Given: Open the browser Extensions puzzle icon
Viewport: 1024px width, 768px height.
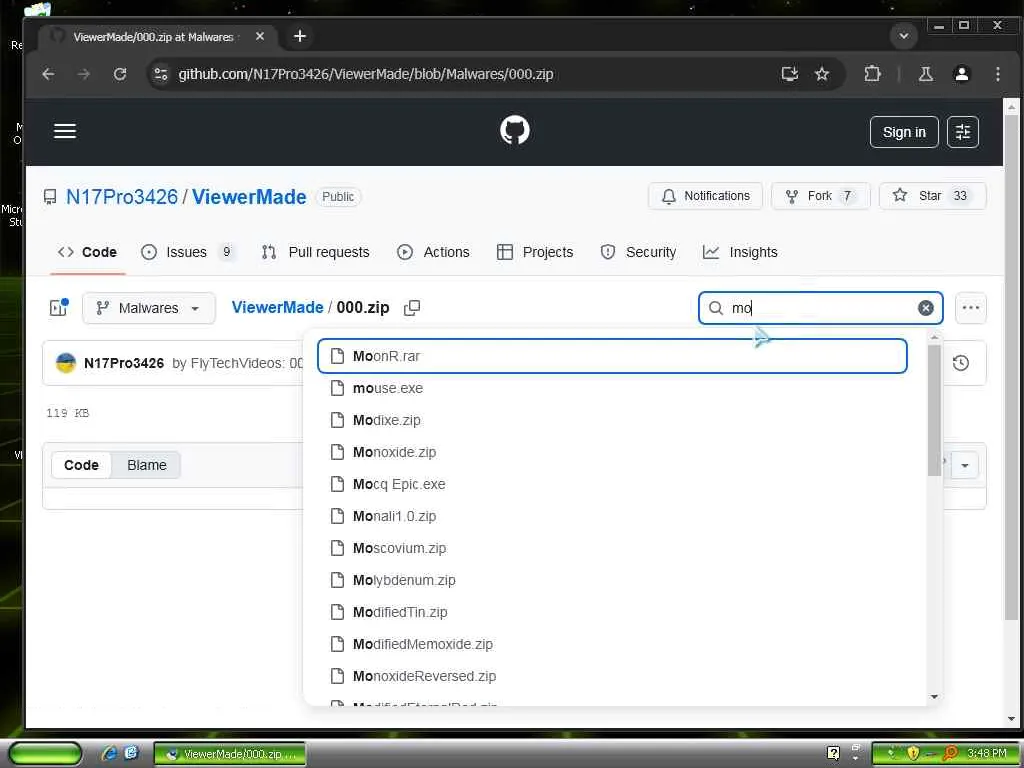Looking at the screenshot, I should pyautogui.click(x=872, y=74).
